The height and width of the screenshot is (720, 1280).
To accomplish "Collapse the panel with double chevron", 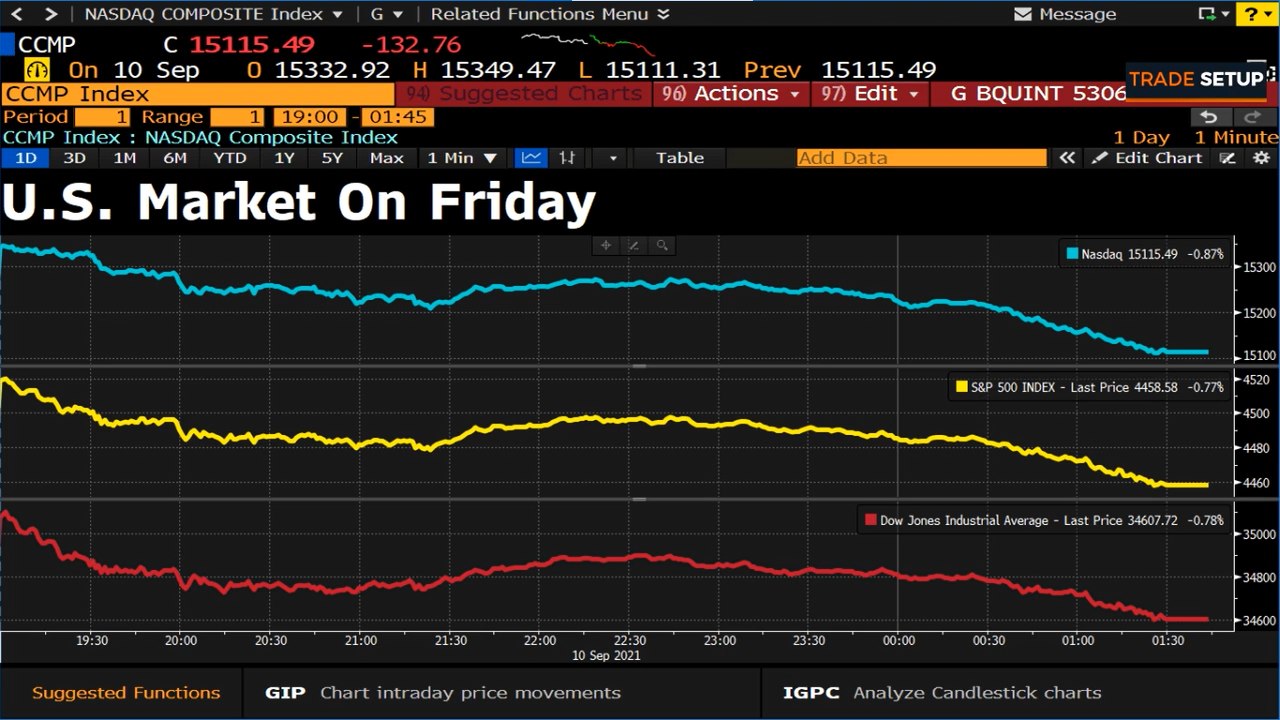I will [x=1067, y=158].
